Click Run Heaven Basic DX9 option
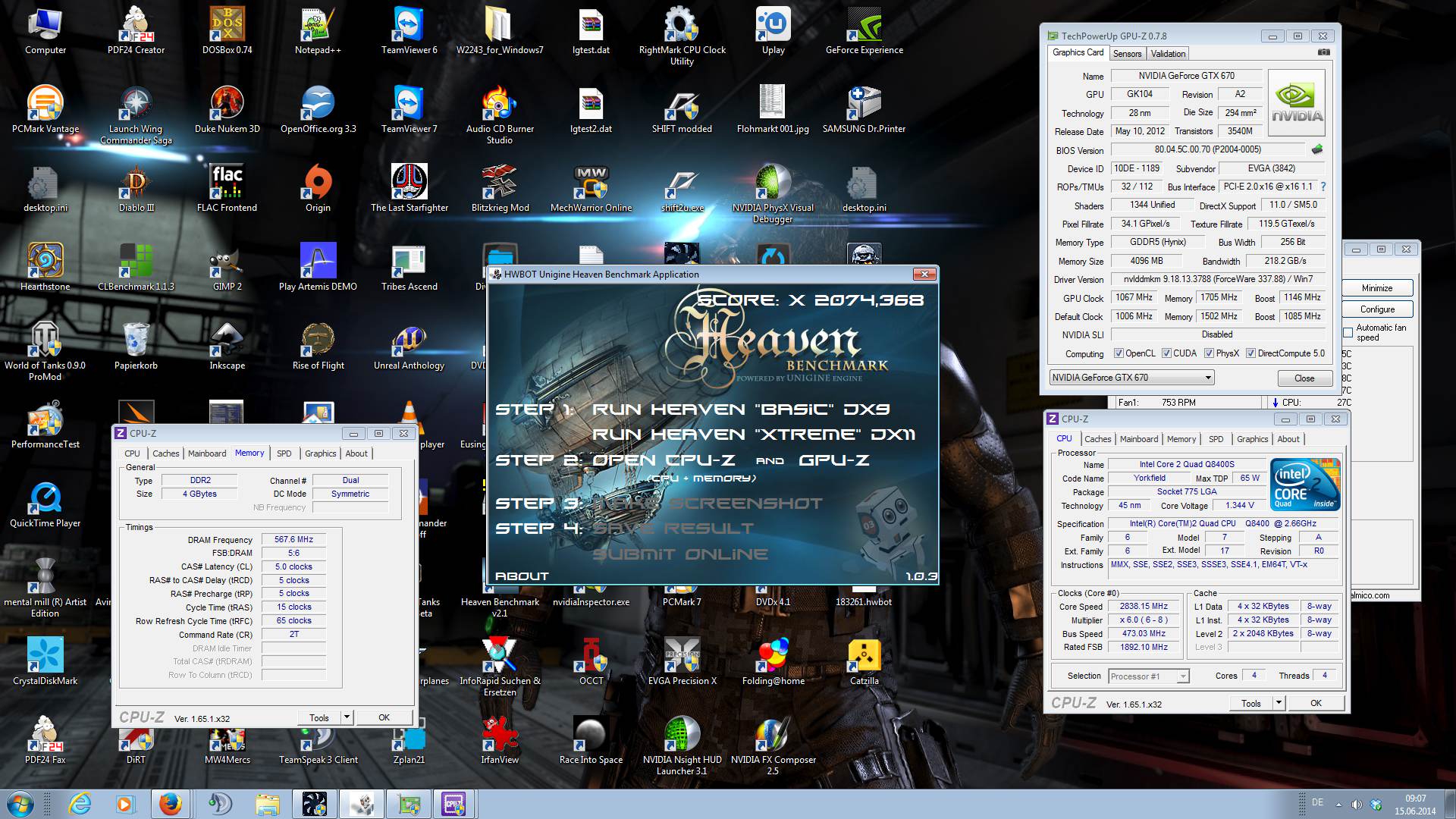Screen dimensions: 1456x819 point(741,409)
